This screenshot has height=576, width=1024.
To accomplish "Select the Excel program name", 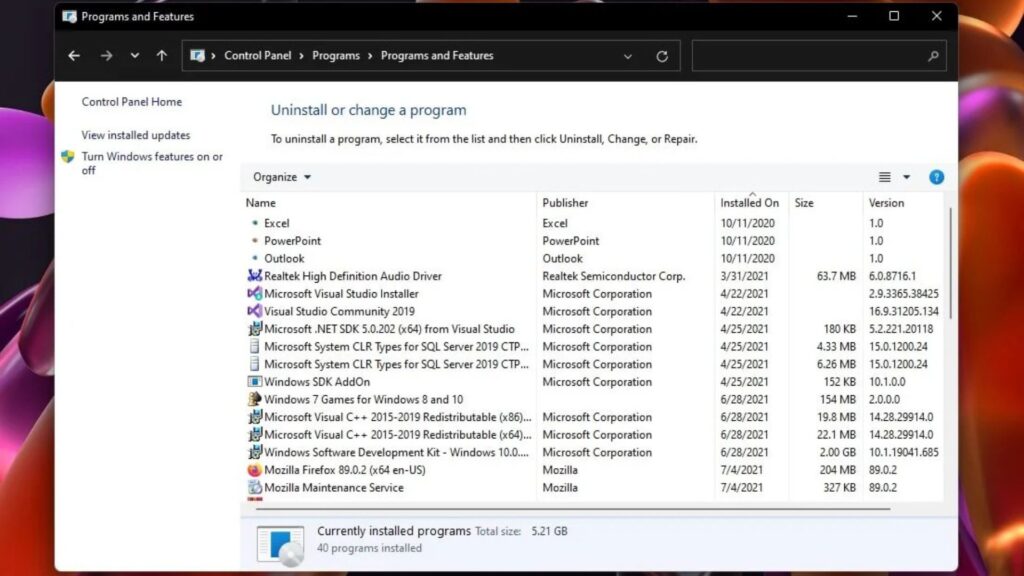I will pos(276,223).
